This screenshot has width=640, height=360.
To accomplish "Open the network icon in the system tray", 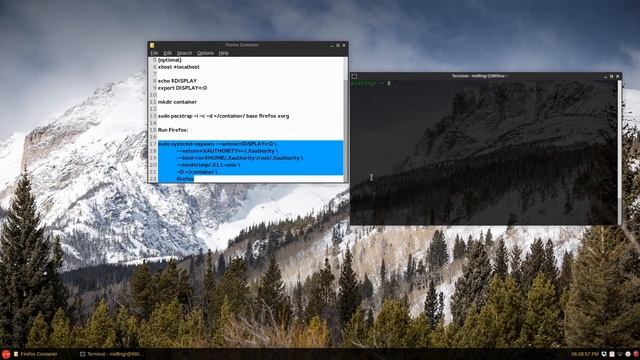I will (x=620, y=354).
